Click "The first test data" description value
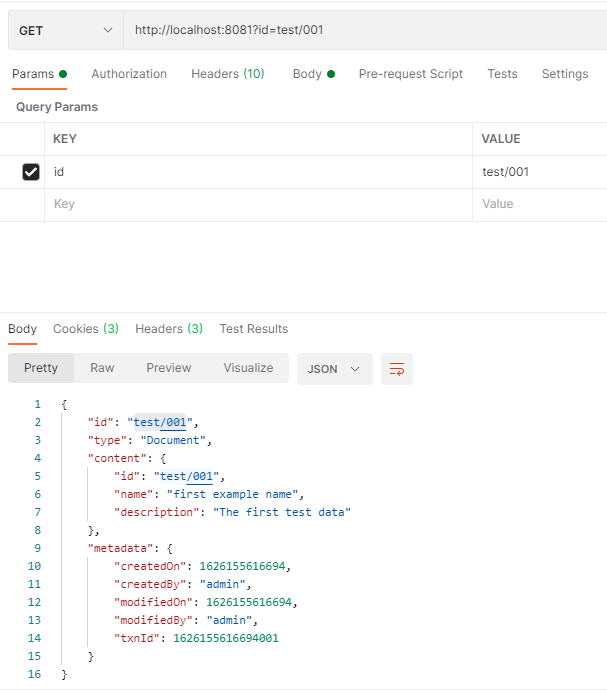Viewport: 607px width, 693px height. tap(282, 512)
